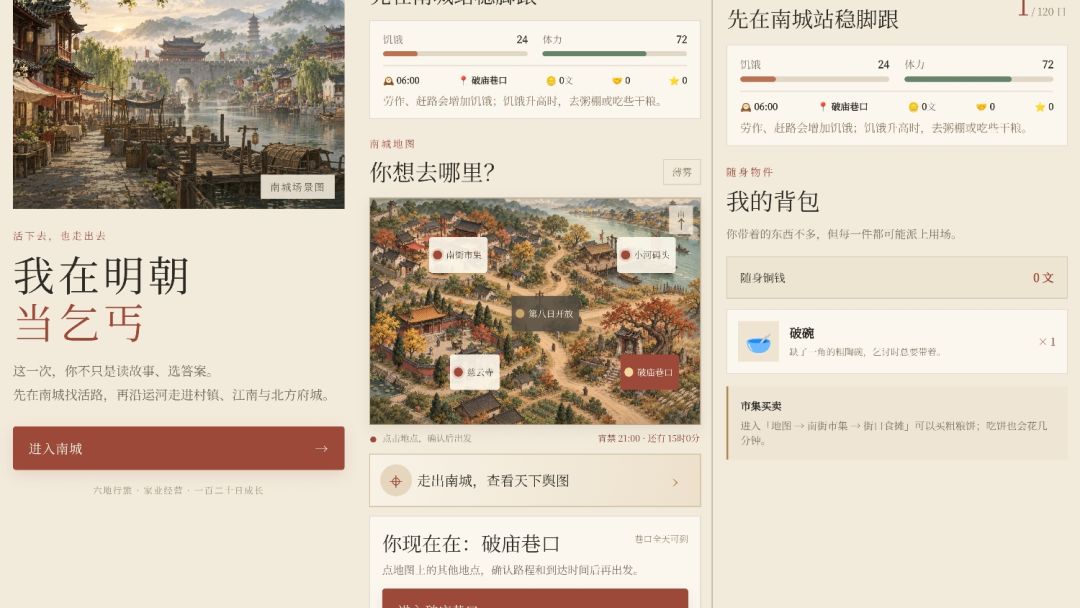
Task: Click the locked 第八日开放 map marker
Action: tap(545, 313)
